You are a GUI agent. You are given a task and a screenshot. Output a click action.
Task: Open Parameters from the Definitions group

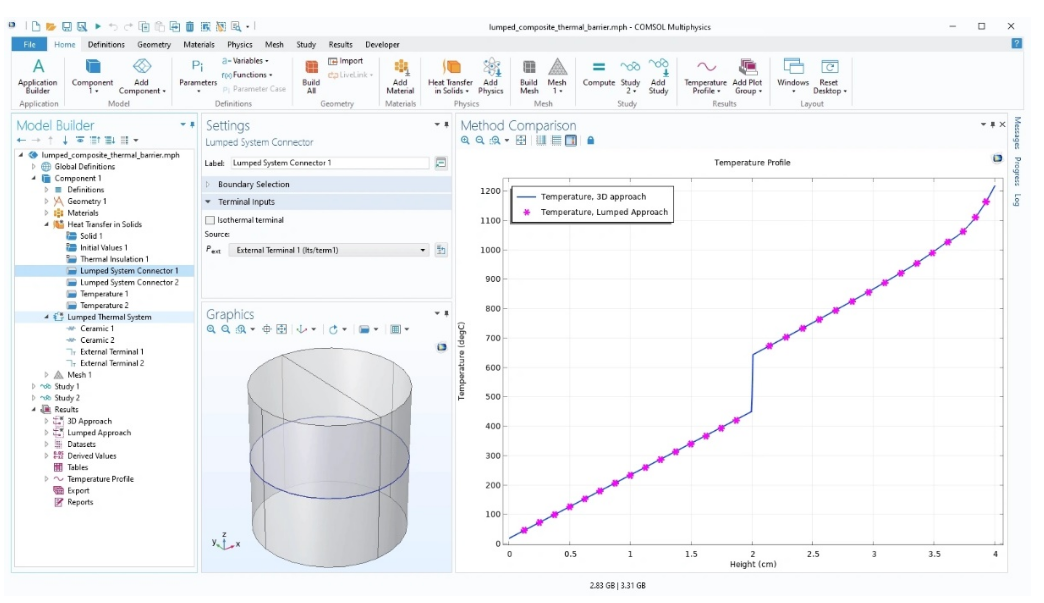point(198,76)
